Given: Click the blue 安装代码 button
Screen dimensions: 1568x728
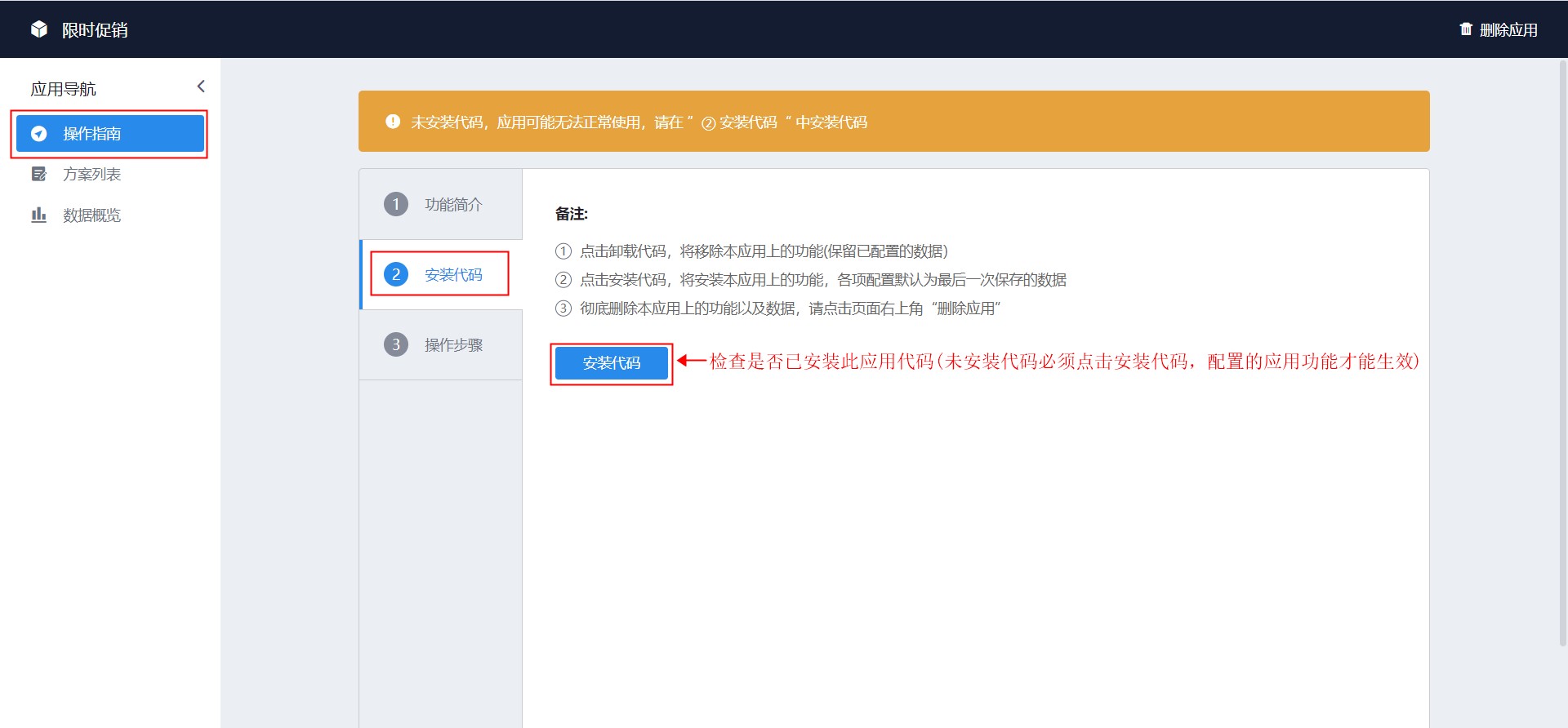Looking at the screenshot, I should click(612, 363).
